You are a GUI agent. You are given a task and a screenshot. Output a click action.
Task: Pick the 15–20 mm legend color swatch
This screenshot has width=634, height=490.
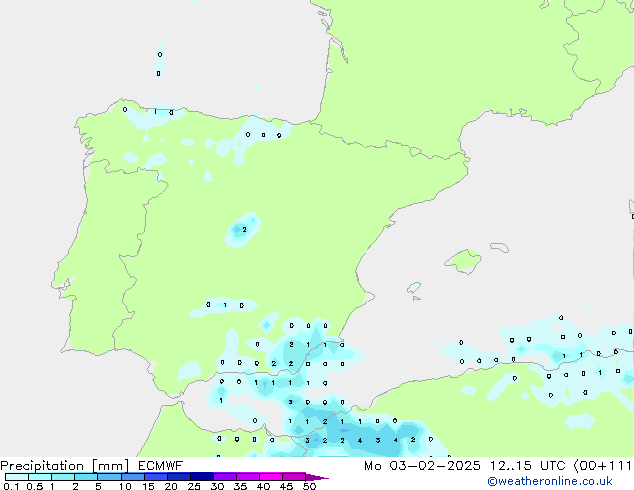[155, 477]
